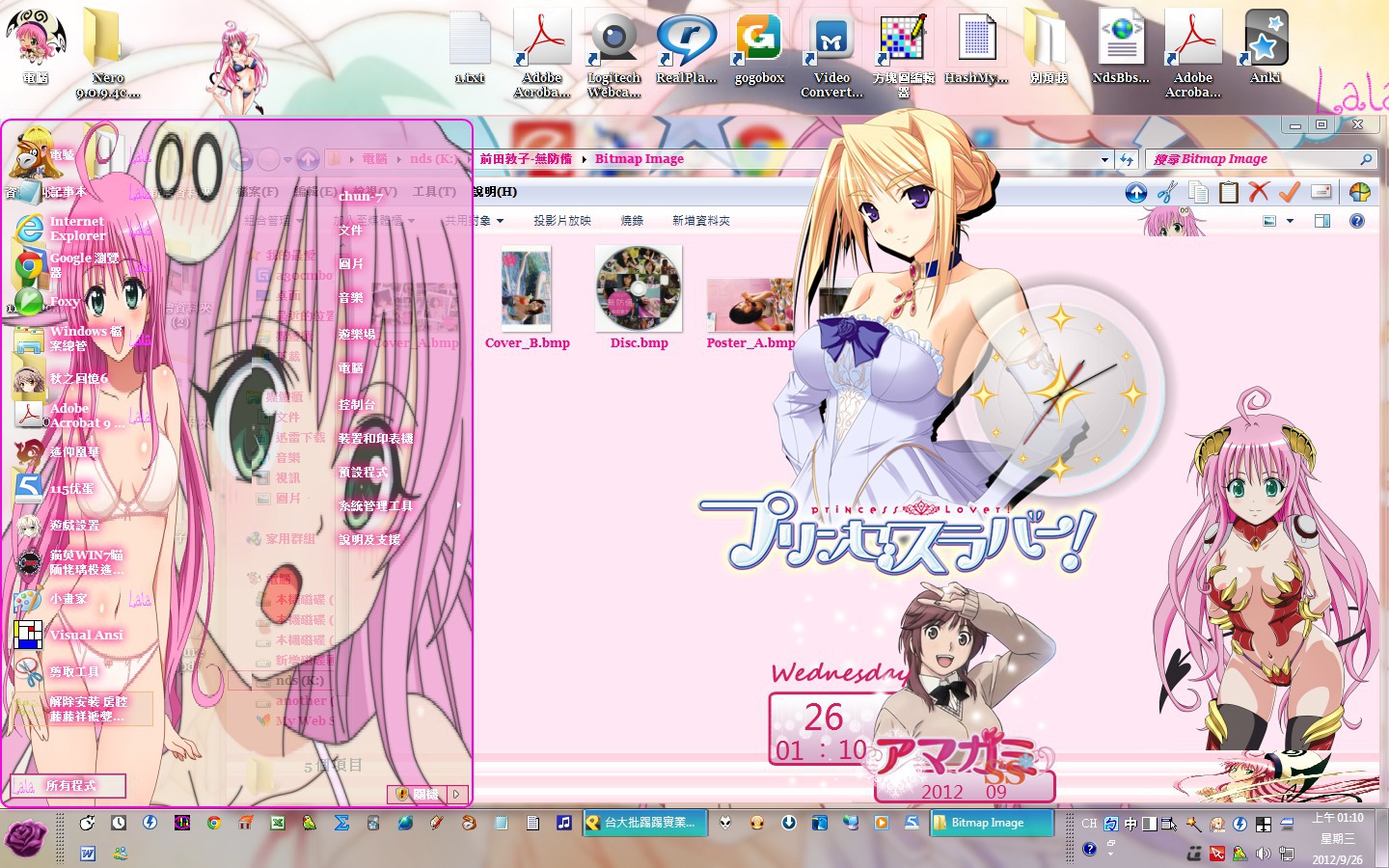The height and width of the screenshot is (868, 1389).
Task: Click the Copy pages icon in Explorer toolbar
Action: click(x=1198, y=193)
